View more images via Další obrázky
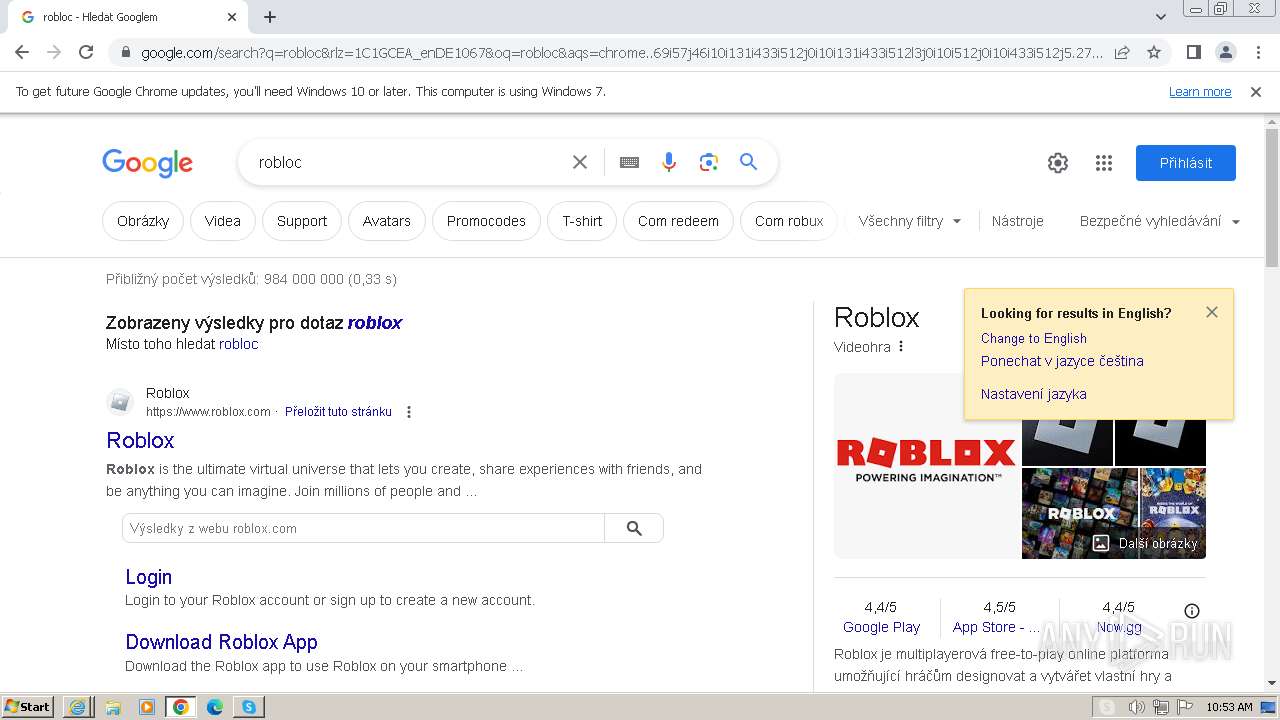This screenshot has width=1280, height=720. click(1146, 543)
